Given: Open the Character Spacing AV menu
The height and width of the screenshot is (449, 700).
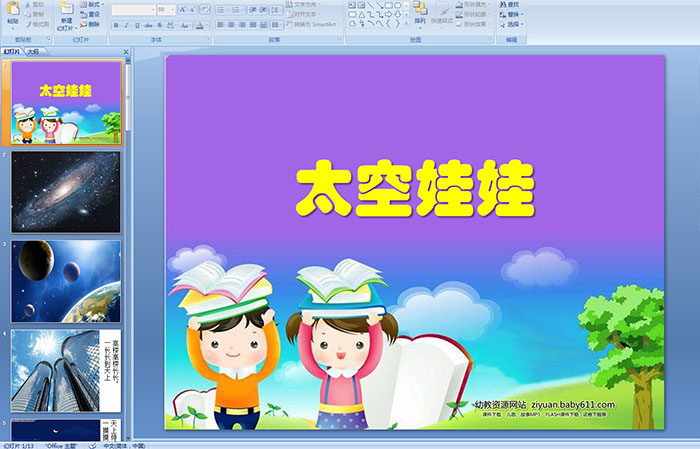Looking at the screenshot, I should point(171,25).
